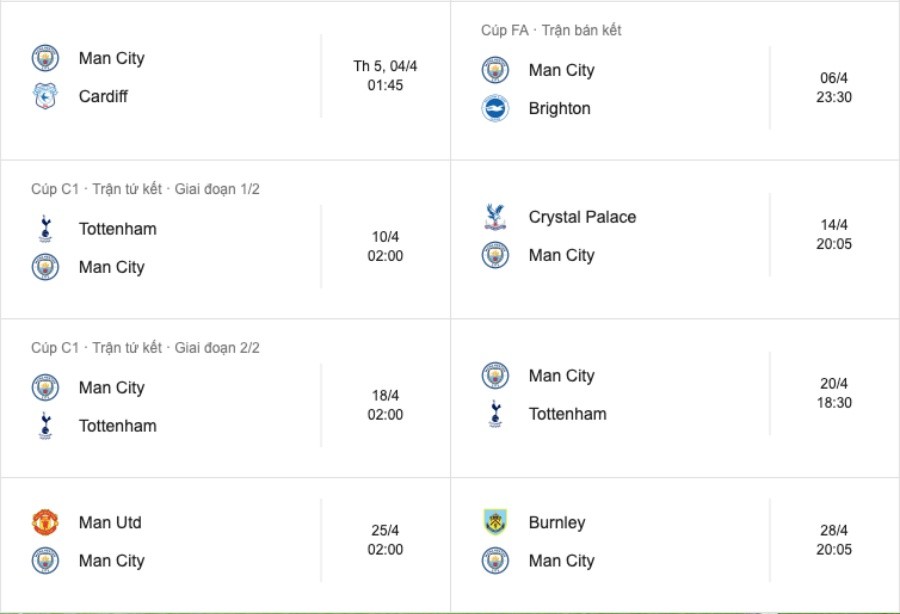Viewport: 900px width, 614px height.
Task: Click the Tottenham crest in the Cúp C1 first leg
Action: 44,228
